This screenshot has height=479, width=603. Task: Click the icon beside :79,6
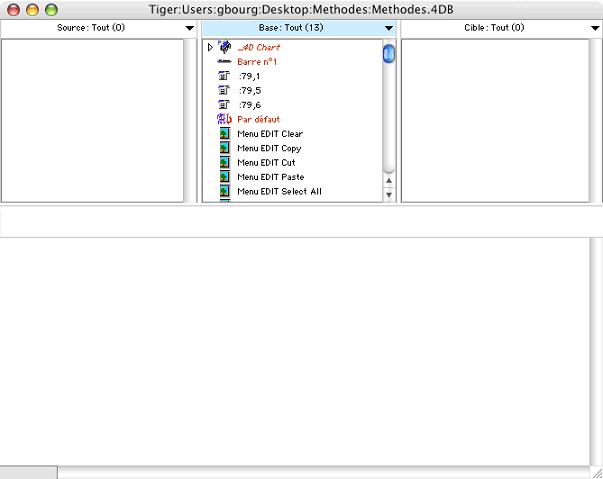(x=224, y=105)
